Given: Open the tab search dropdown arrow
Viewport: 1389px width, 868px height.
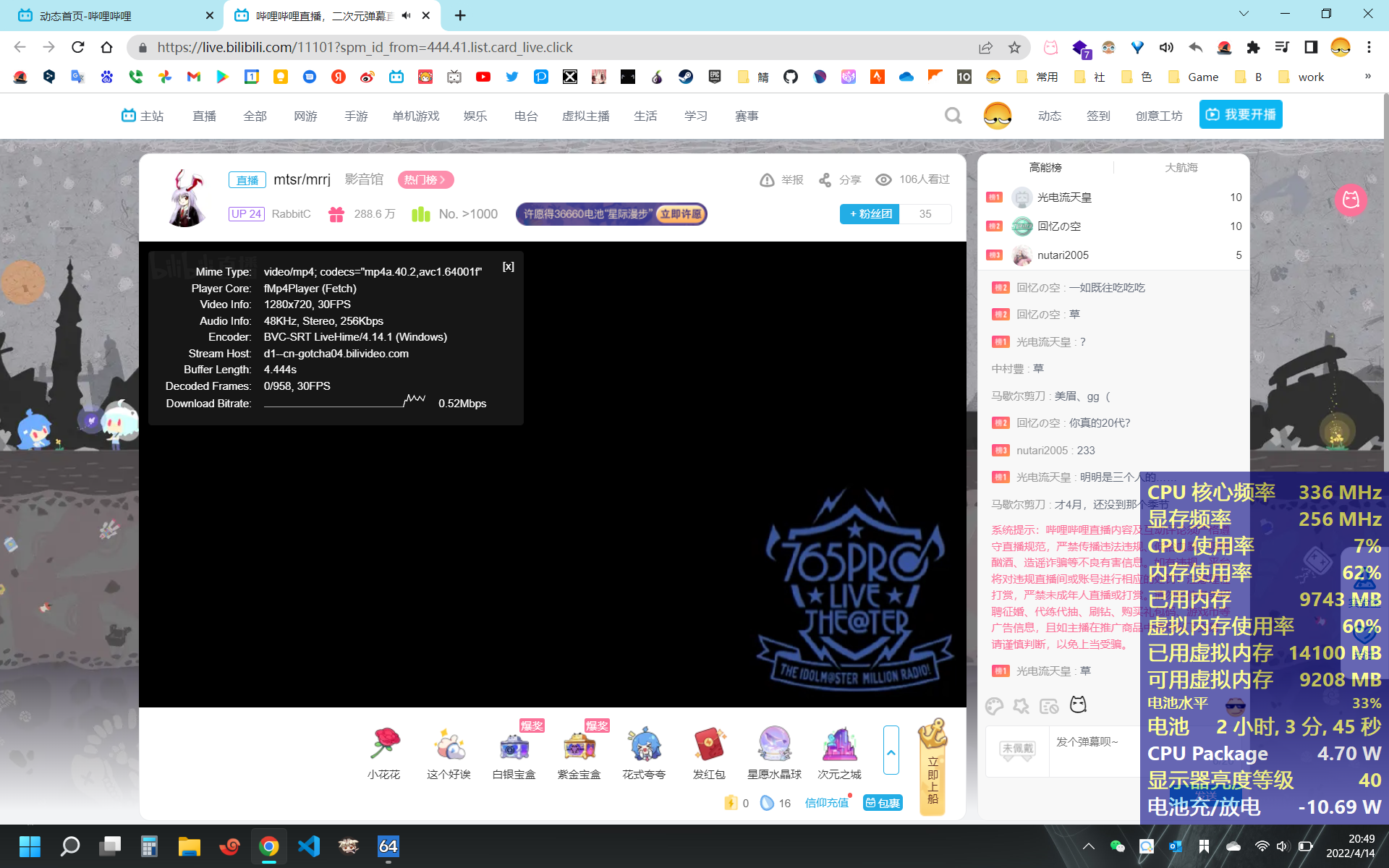Looking at the screenshot, I should 1244,14.
